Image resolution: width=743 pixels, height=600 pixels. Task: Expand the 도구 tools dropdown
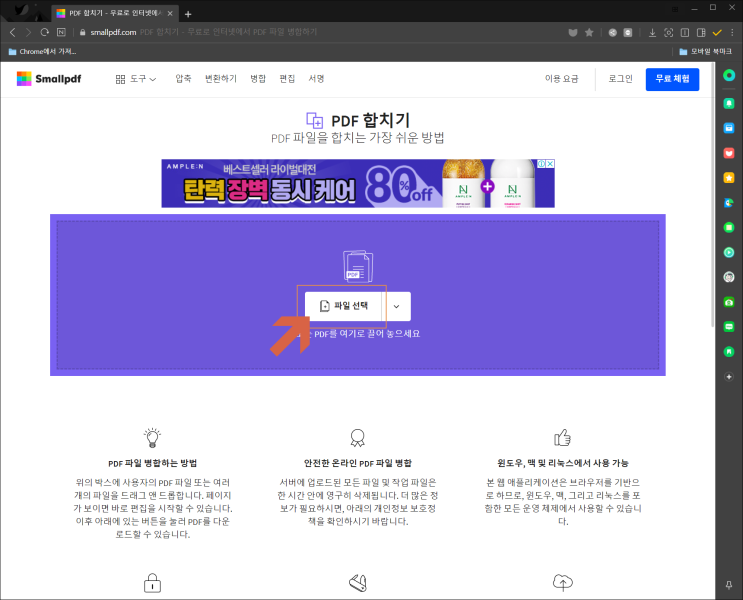point(136,79)
